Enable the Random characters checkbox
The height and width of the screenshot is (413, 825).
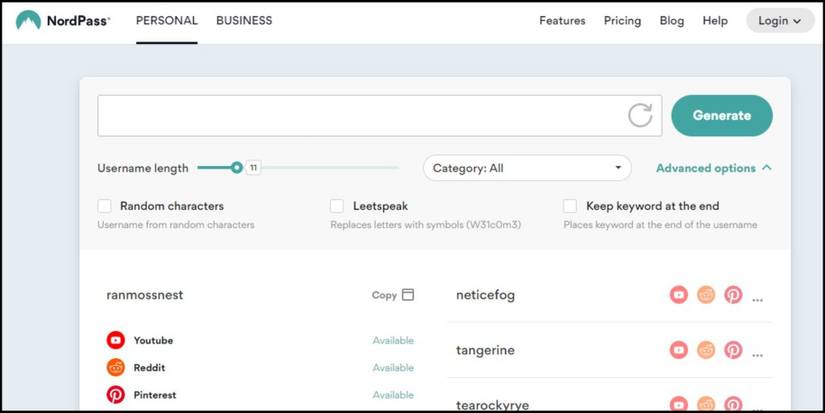104,206
